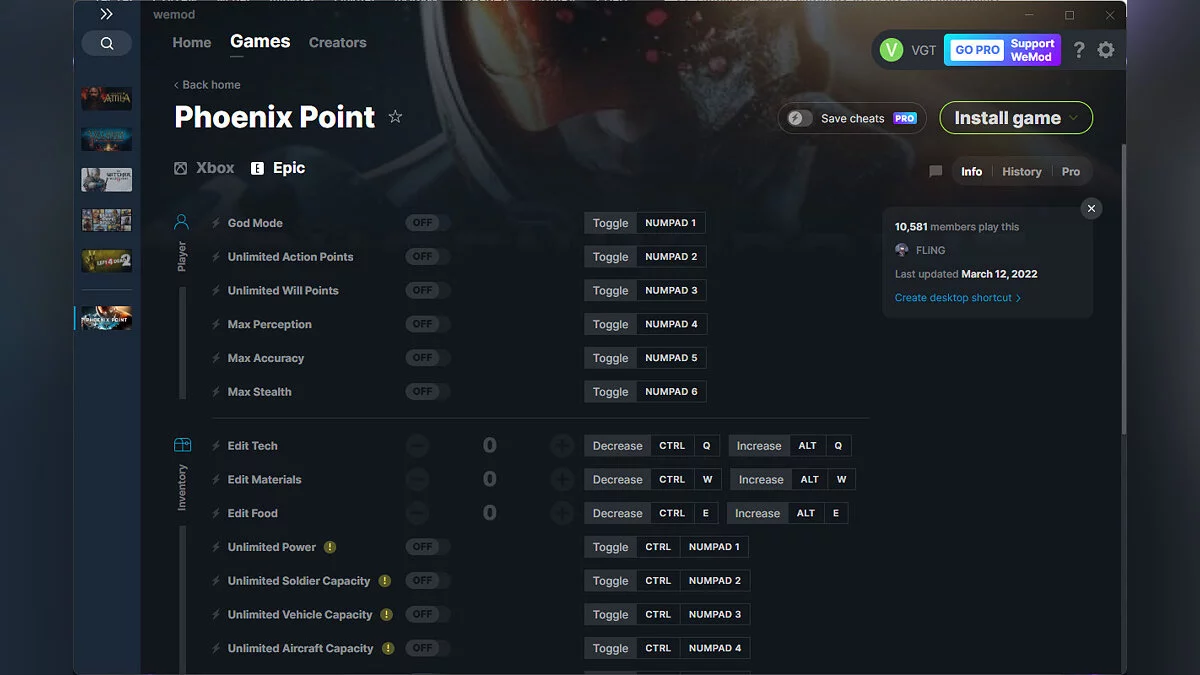1200x675 pixels.
Task: Close the info panel with X icon
Action: tap(1091, 208)
